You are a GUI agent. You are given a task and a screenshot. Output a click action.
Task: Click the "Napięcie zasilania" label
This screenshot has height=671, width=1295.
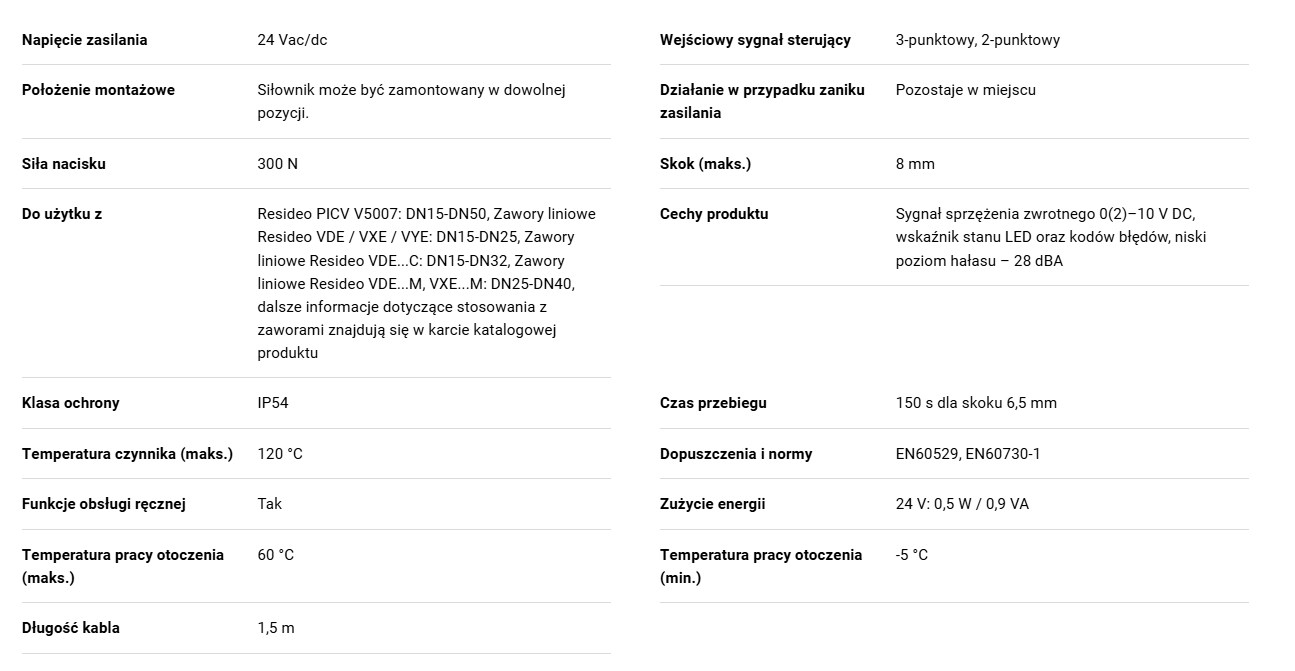tap(84, 40)
